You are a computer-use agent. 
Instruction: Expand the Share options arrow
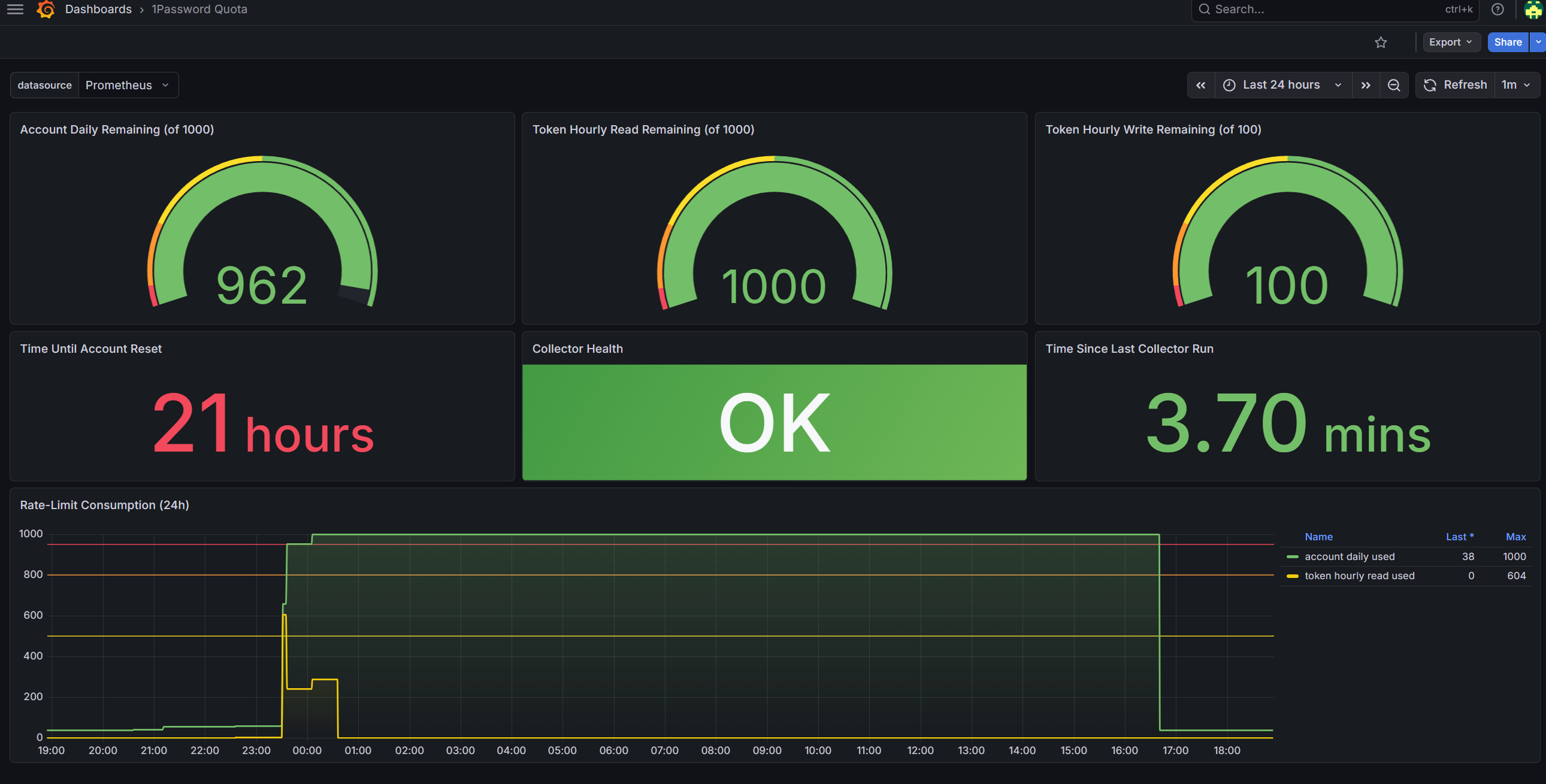tap(1538, 42)
